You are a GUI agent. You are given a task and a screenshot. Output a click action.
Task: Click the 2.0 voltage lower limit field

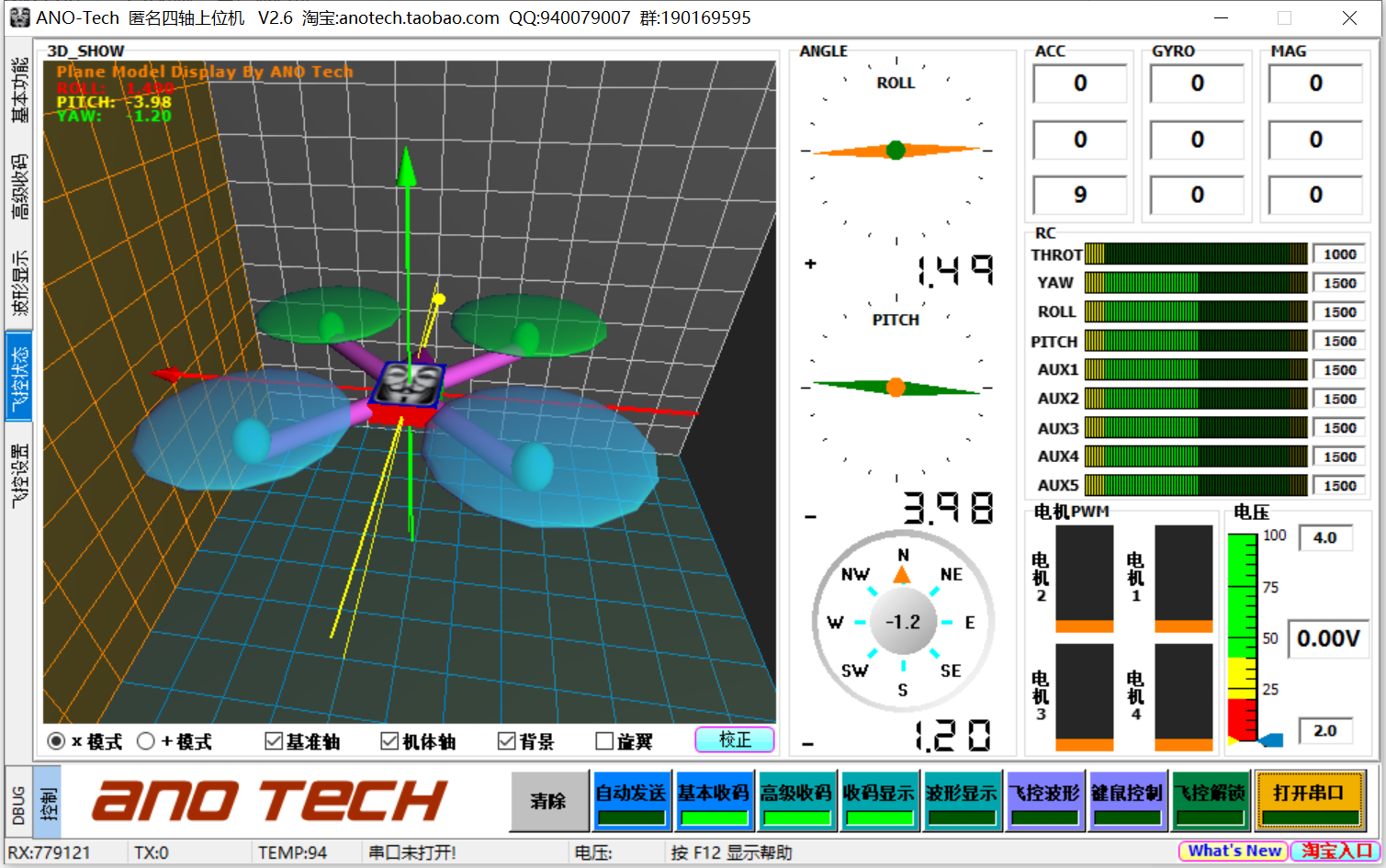click(1325, 731)
